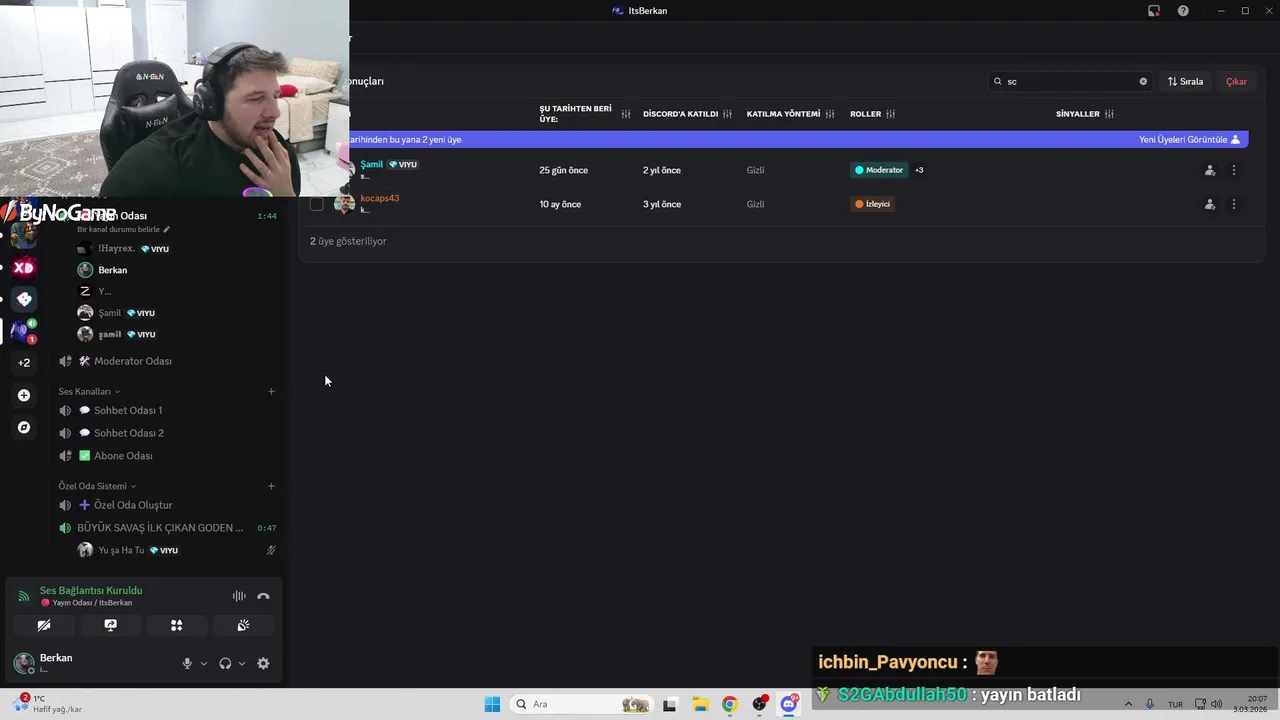
Task: Toggle noise suppression waveform icon
Action: click(x=239, y=596)
